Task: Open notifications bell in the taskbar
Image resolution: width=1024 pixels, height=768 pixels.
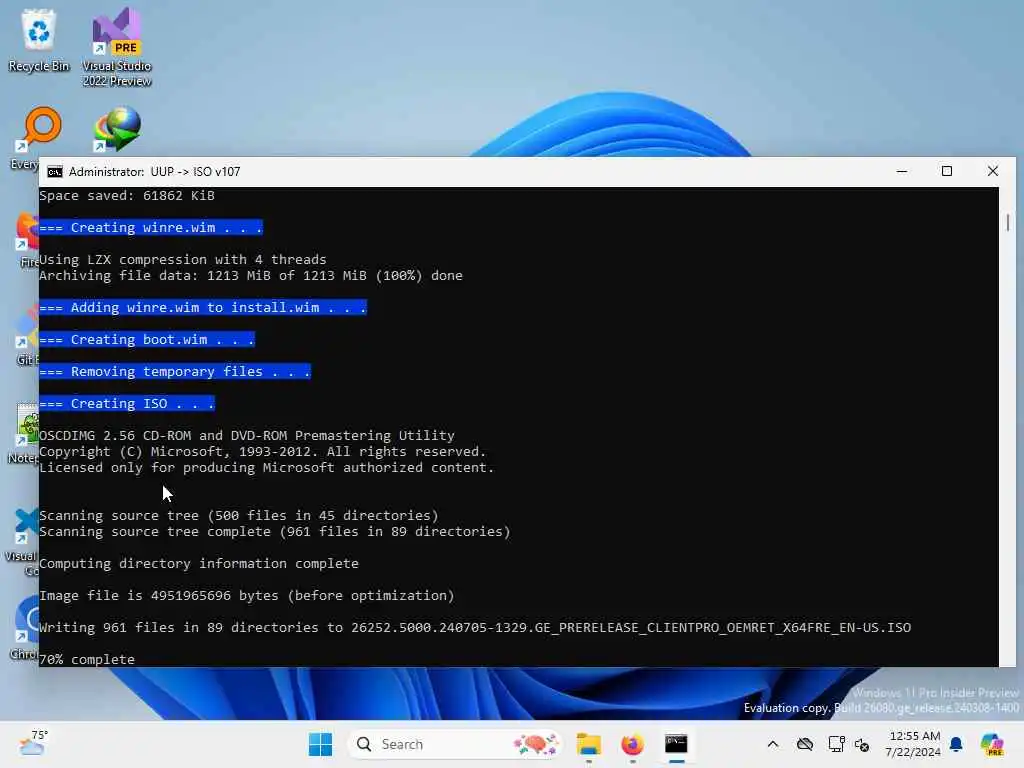Action: 956,744
